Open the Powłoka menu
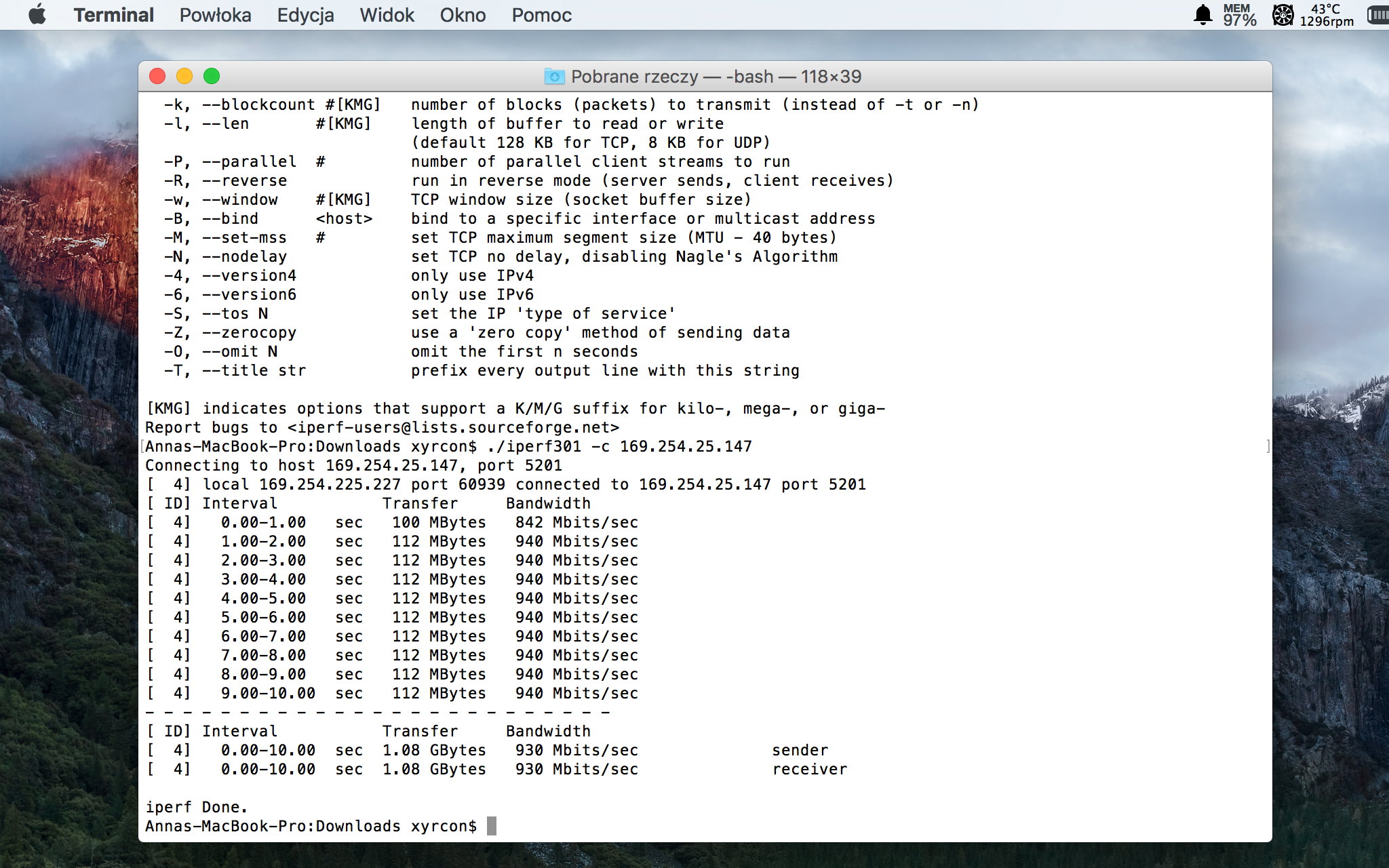Image resolution: width=1389 pixels, height=868 pixels. (215, 15)
